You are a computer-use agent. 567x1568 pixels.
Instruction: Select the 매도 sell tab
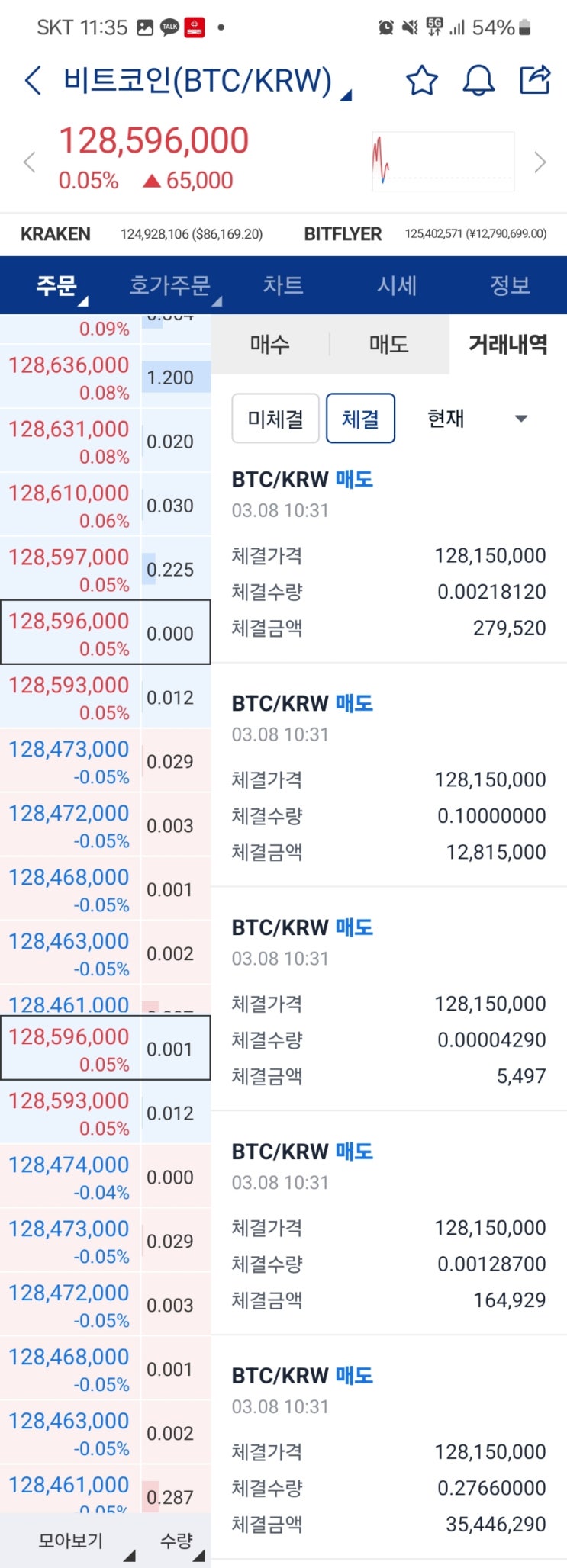click(388, 345)
